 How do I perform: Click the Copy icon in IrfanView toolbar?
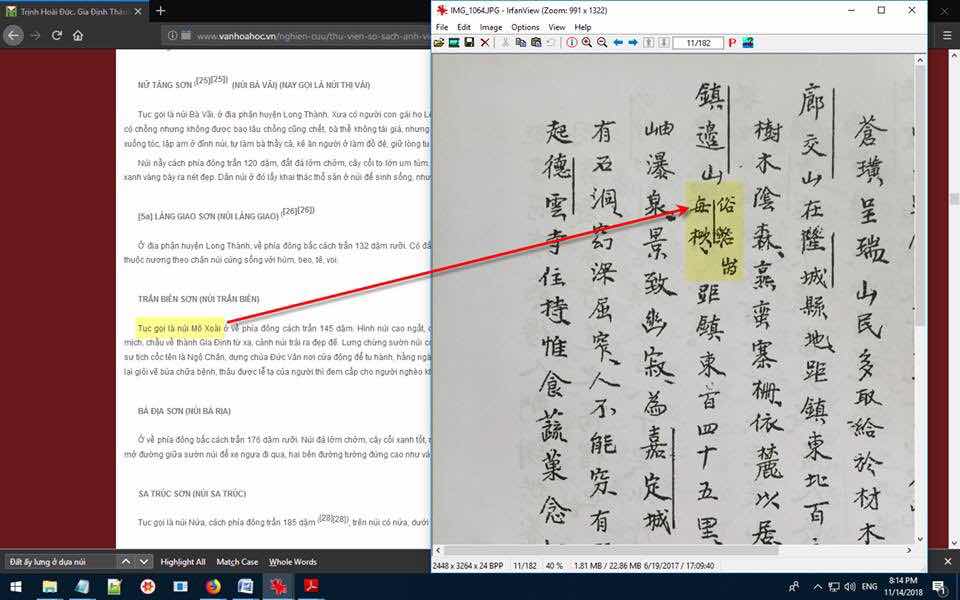tap(520, 42)
